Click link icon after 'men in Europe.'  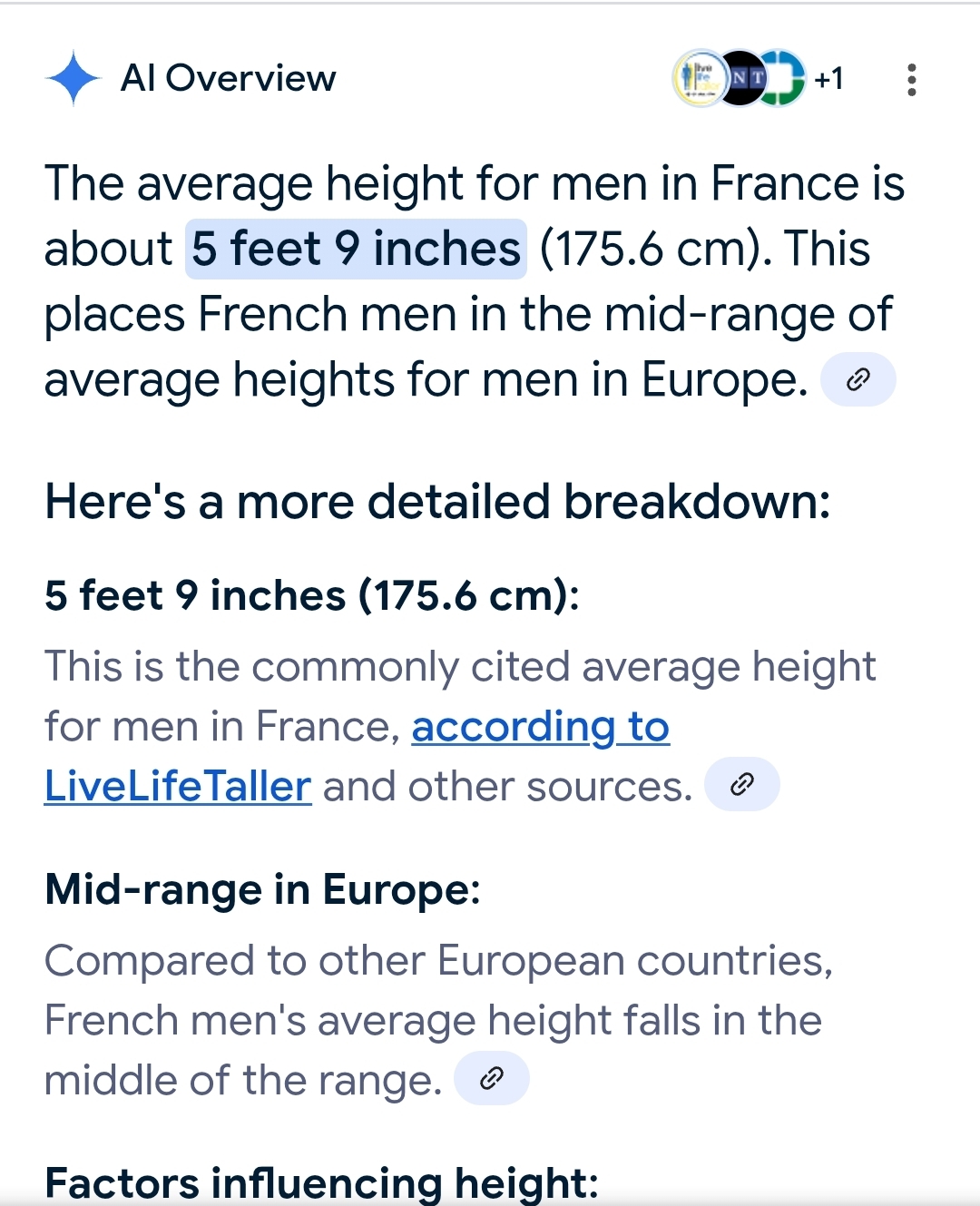[857, 379]
